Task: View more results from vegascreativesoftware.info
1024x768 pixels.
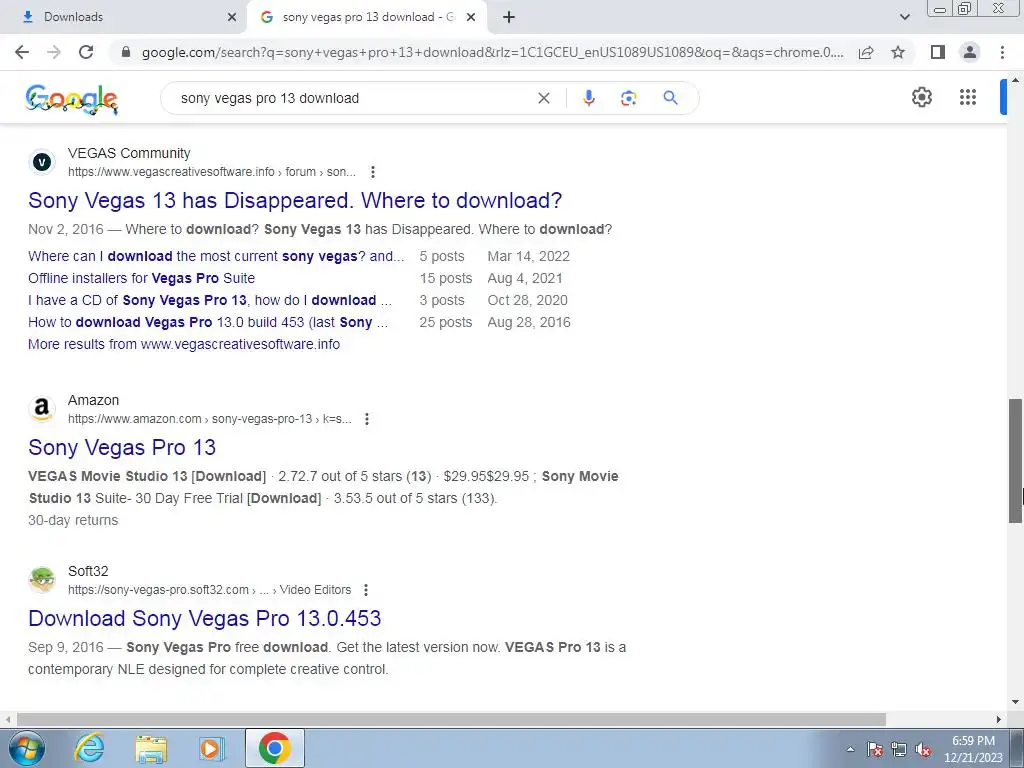Action: [x=184, y=344]
